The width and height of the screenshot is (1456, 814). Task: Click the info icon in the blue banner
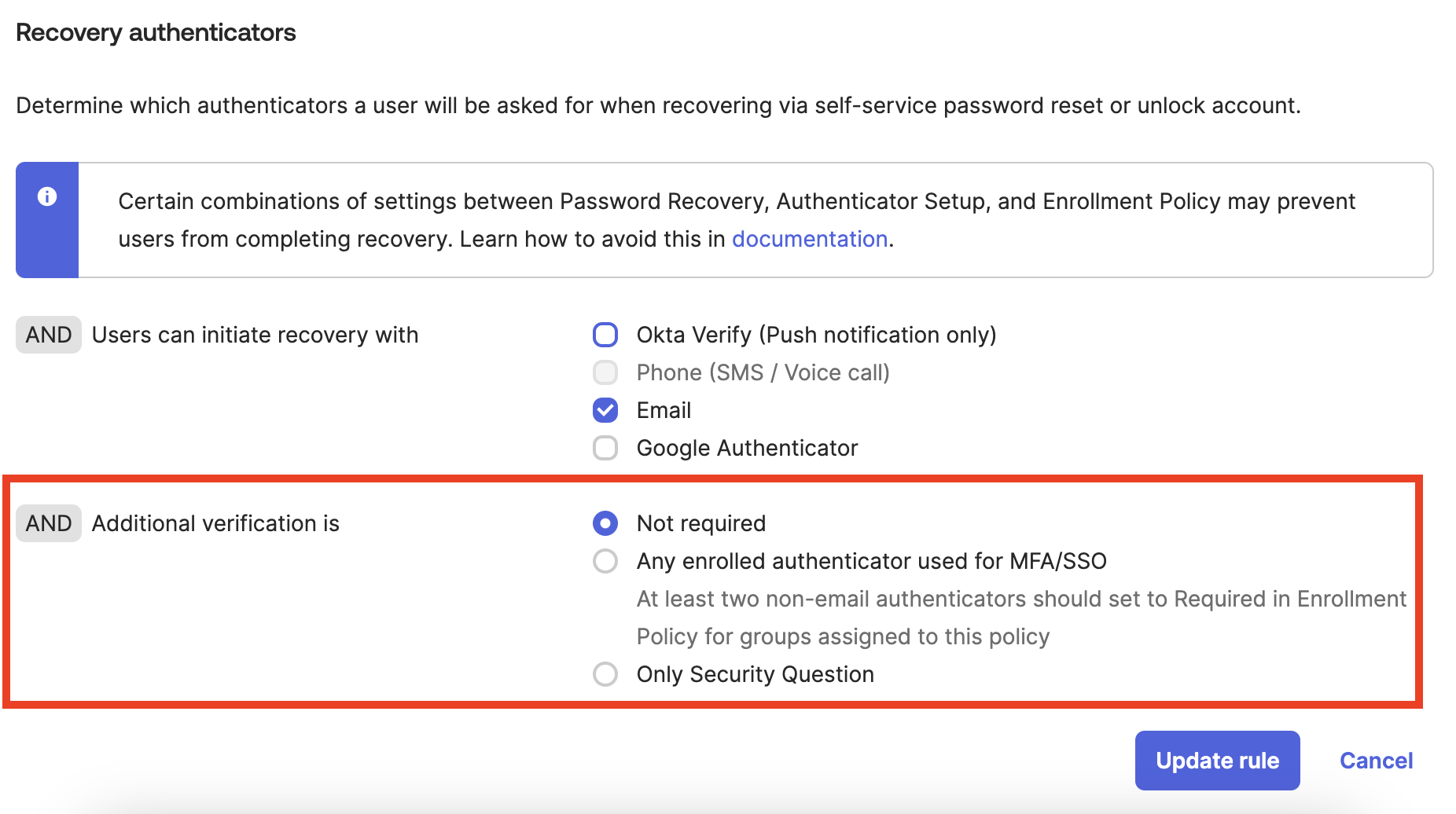pyautogui.click(x=47, y=196)
